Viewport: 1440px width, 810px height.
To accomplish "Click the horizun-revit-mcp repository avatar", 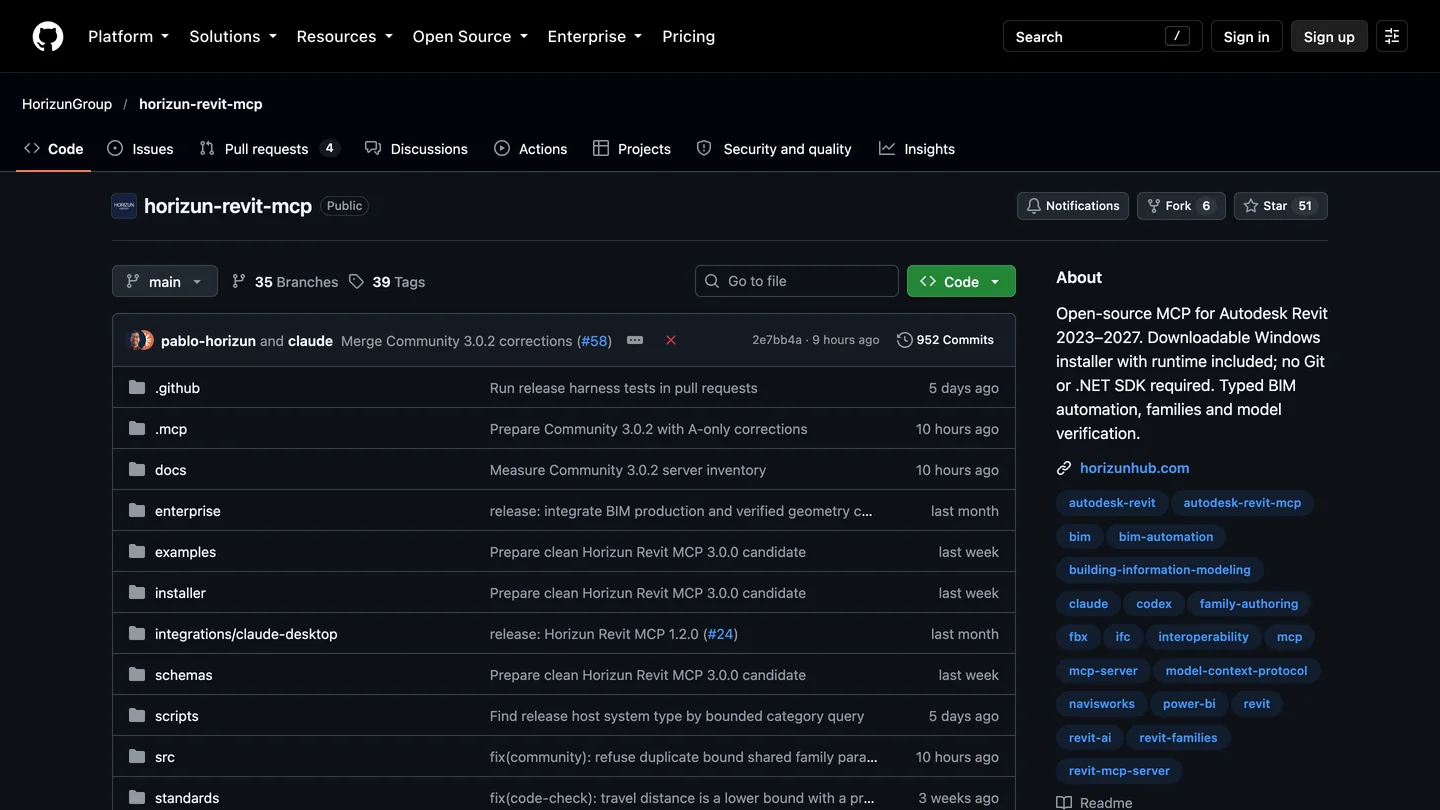I will click(124, 206).
